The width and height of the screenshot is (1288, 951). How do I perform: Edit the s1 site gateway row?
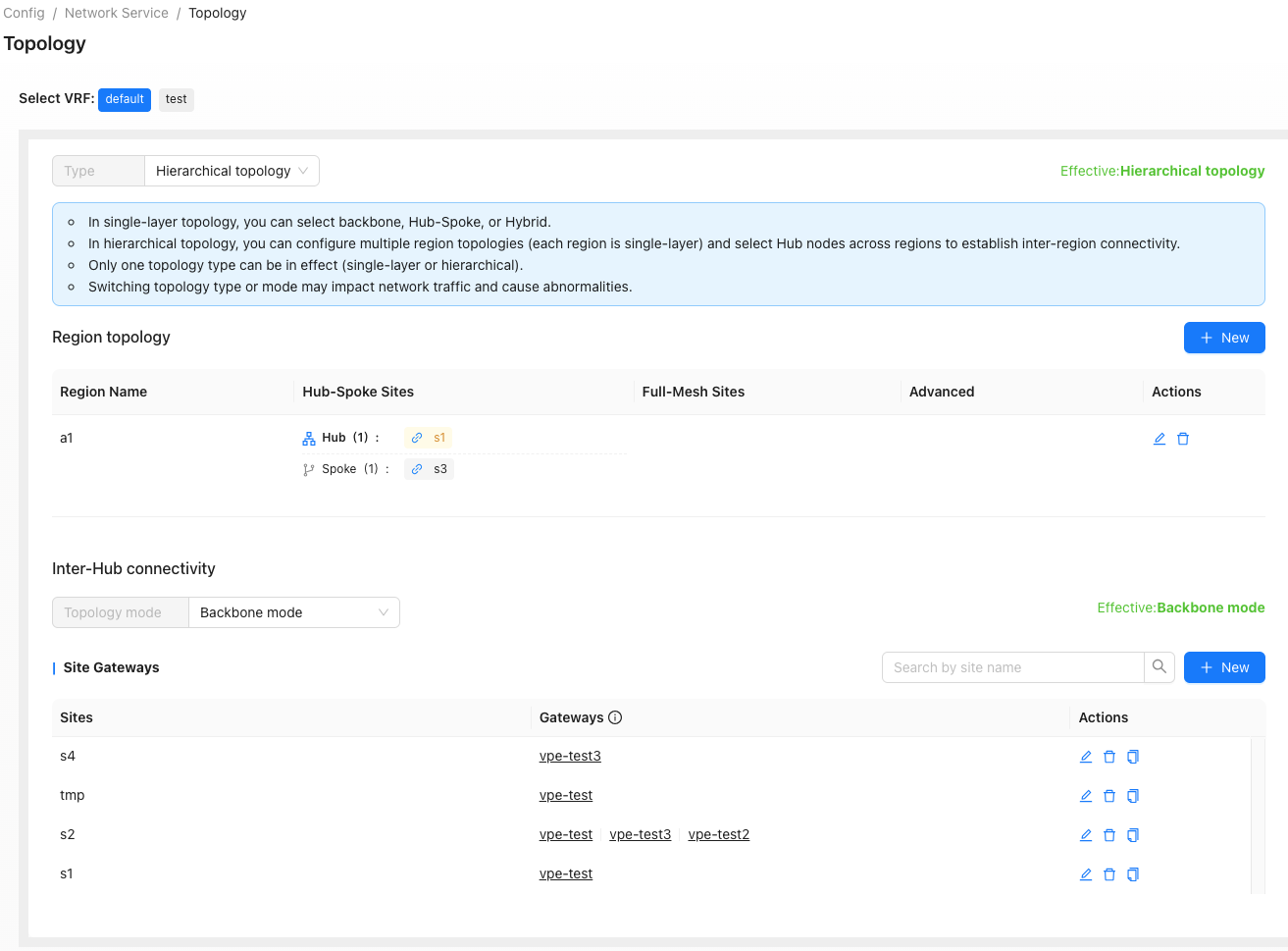pos(1086,874)
